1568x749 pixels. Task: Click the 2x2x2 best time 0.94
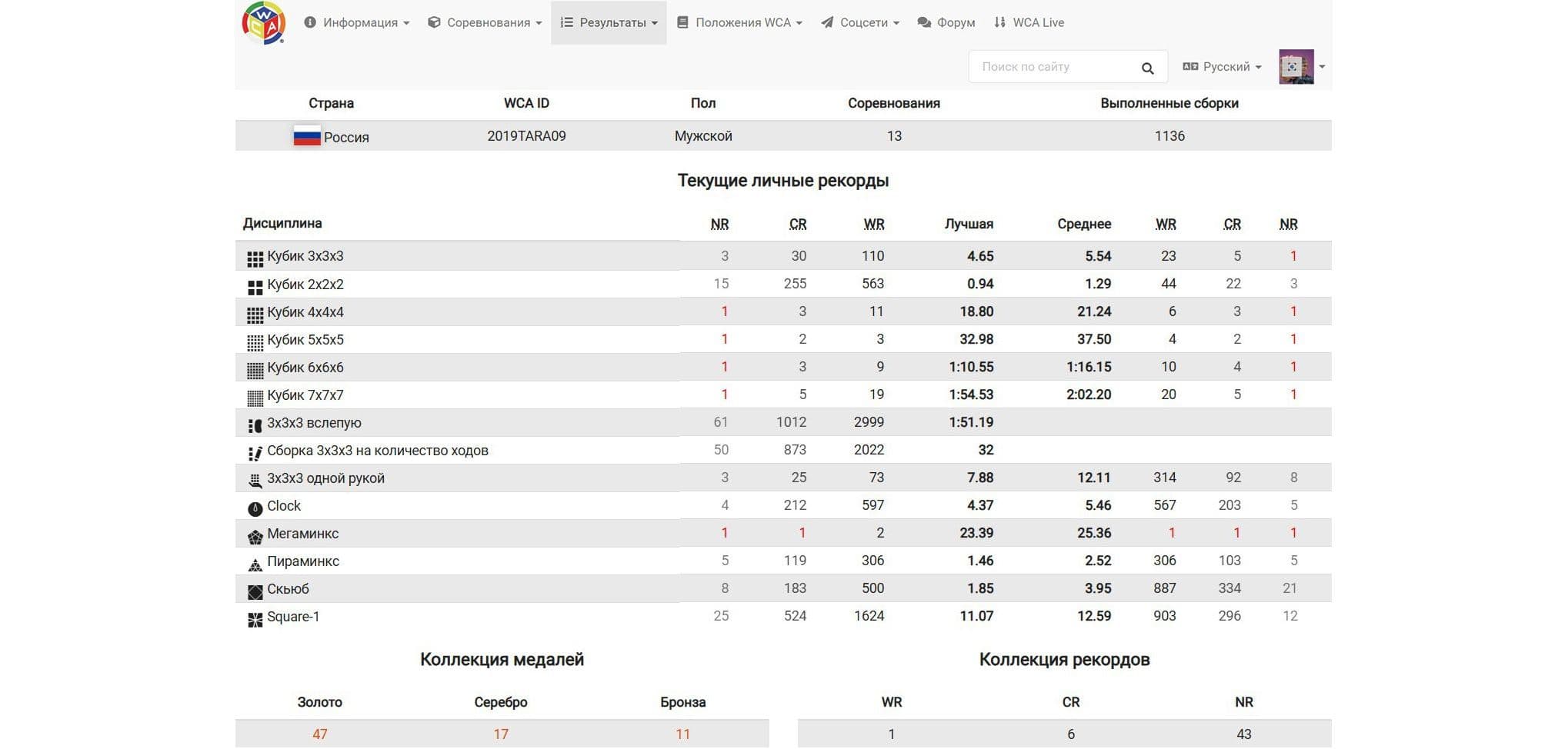coord(980,284)
